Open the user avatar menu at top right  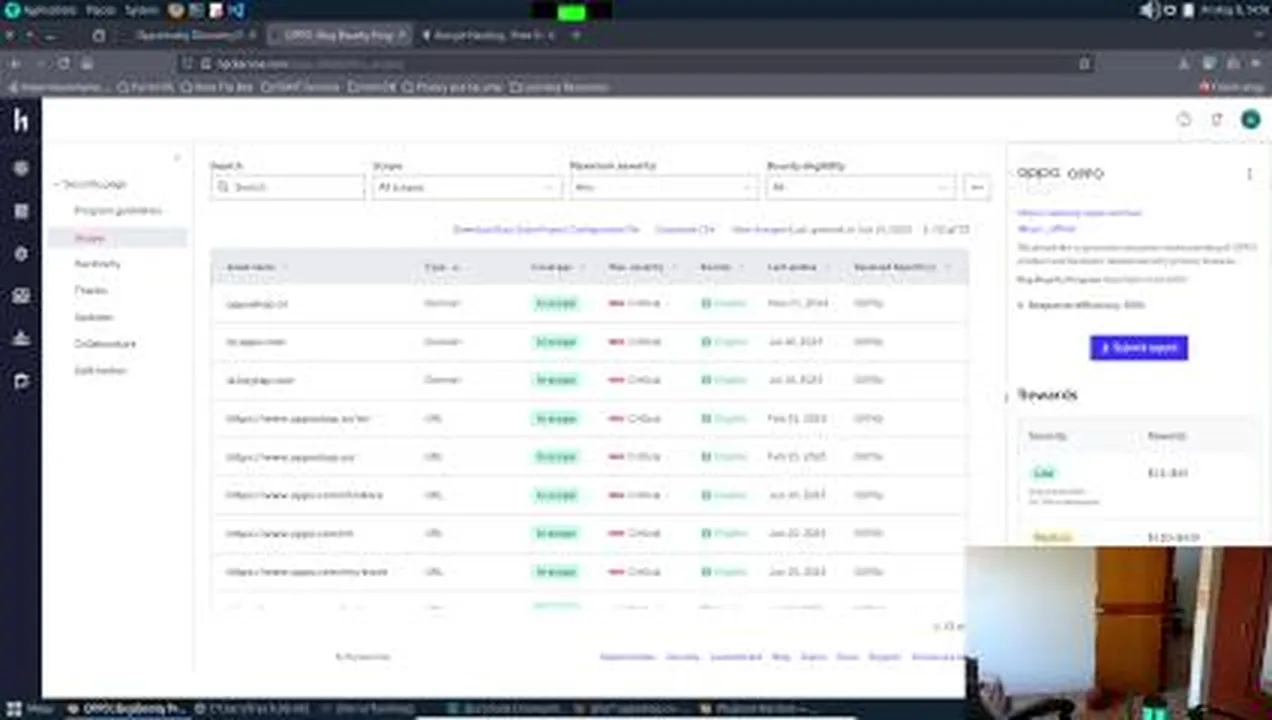click(x=1250, y=119)
